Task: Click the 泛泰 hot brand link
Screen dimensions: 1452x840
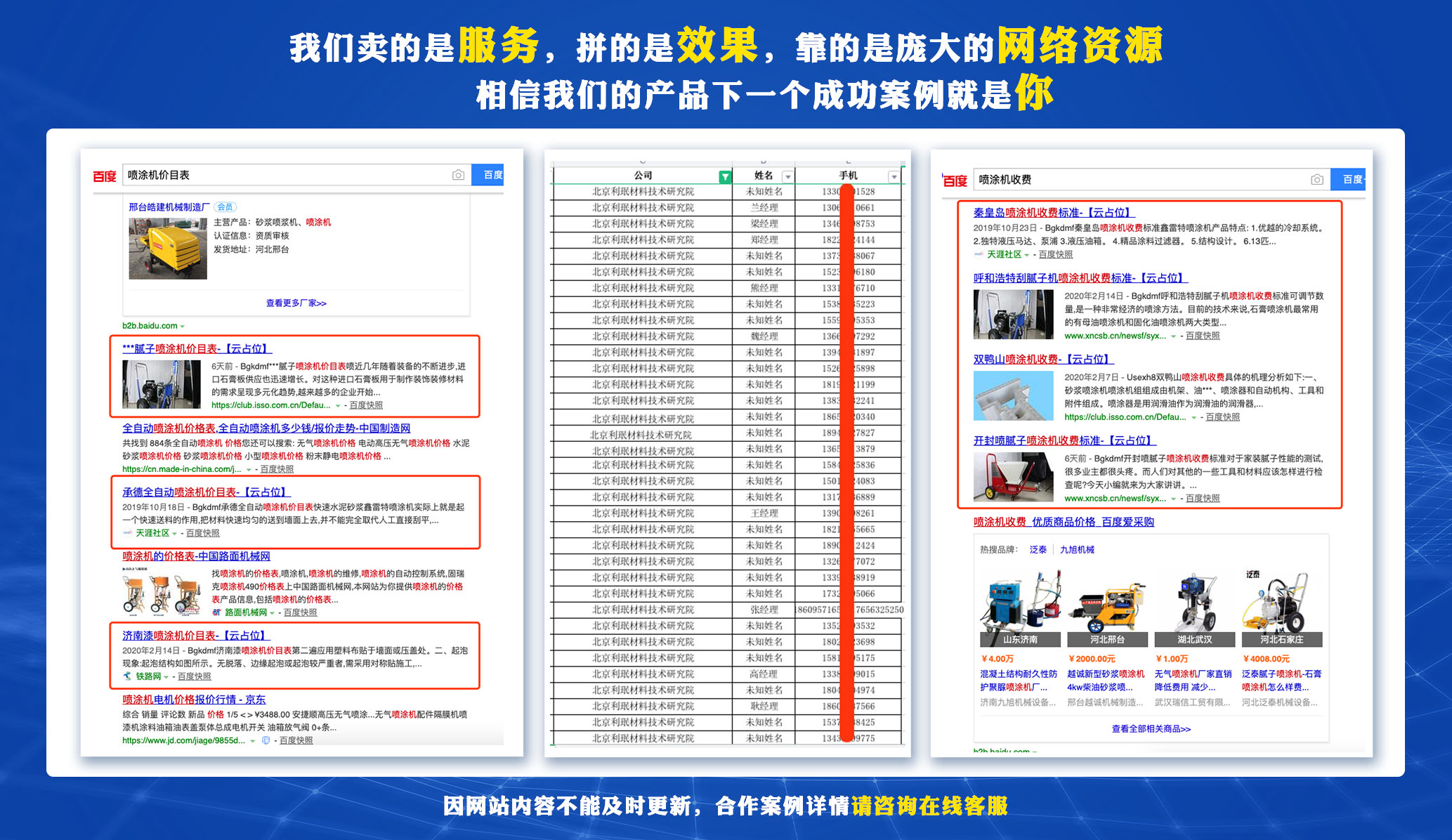Action: point(1038,549)
